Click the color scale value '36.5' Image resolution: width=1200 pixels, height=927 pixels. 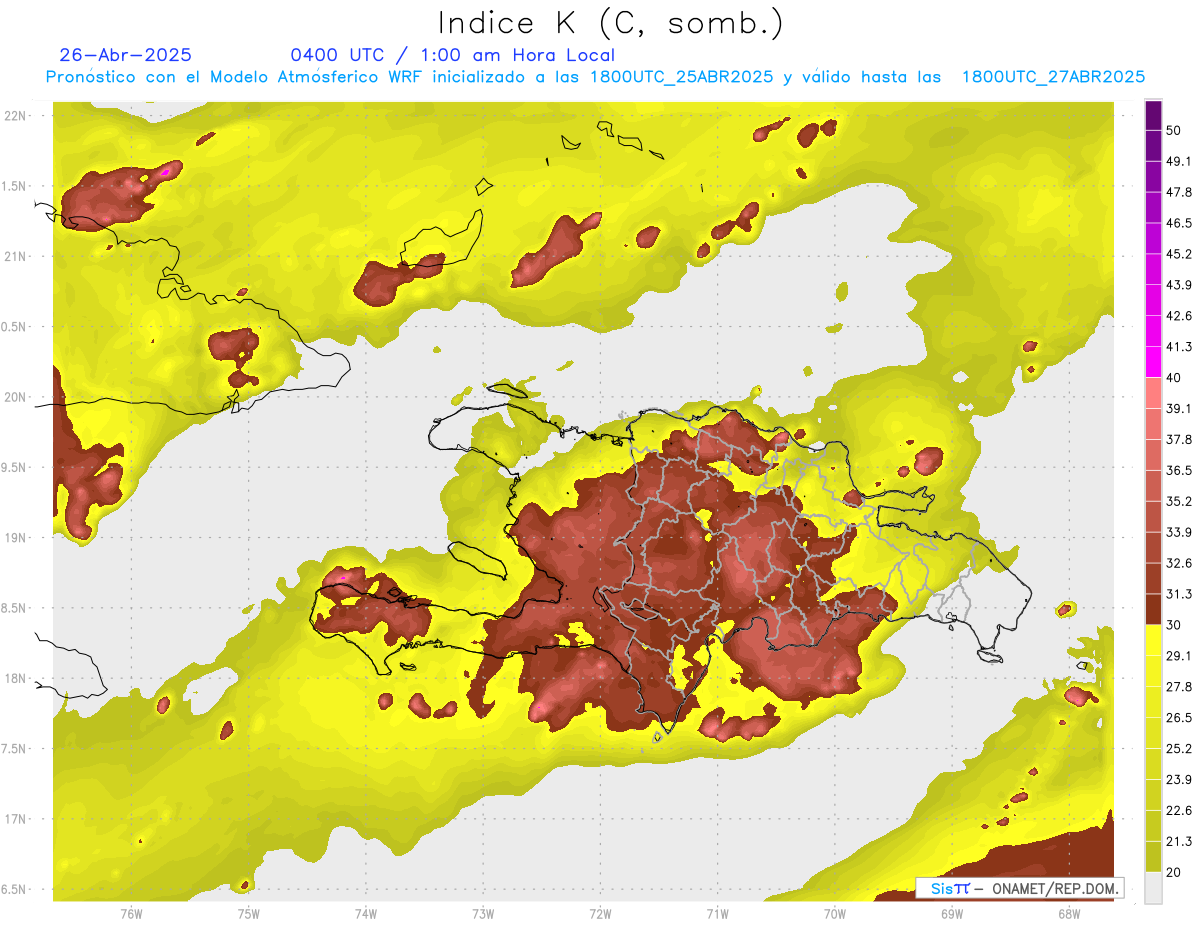point(1179,470)
